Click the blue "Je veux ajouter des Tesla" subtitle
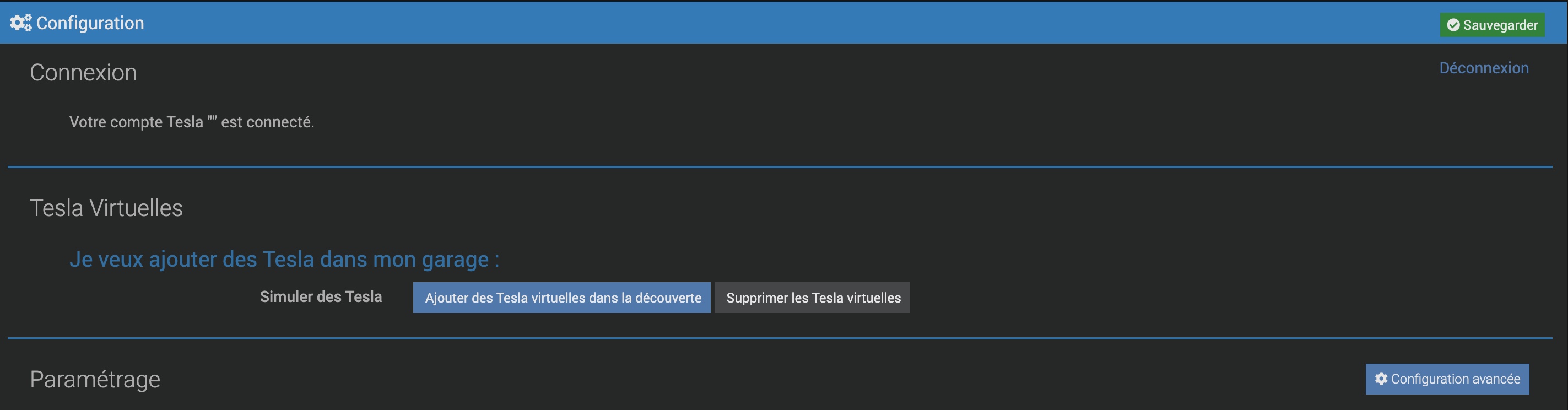1568x410 pixels. [284, 260]
